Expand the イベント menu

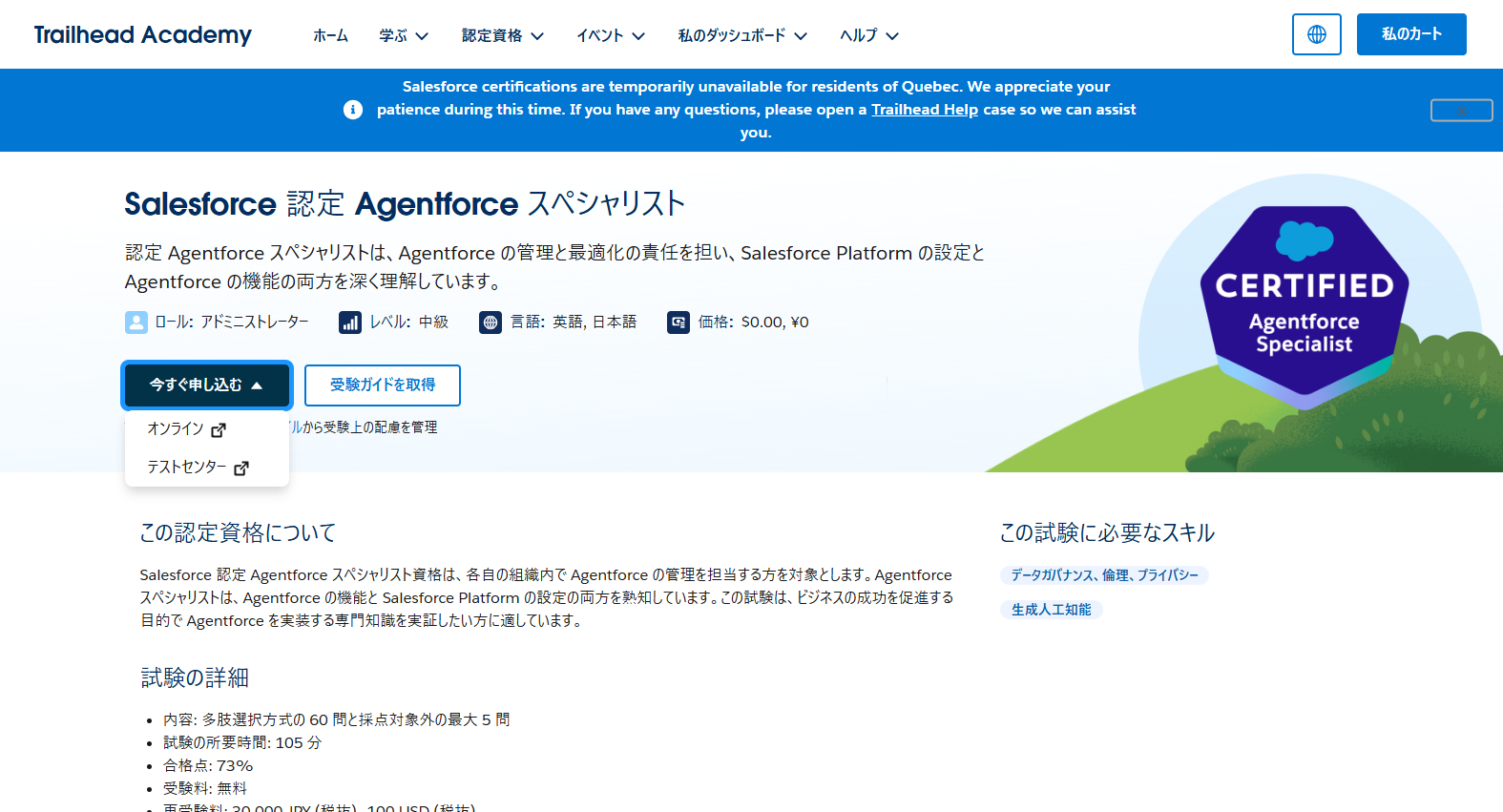(x=611, y=35)
